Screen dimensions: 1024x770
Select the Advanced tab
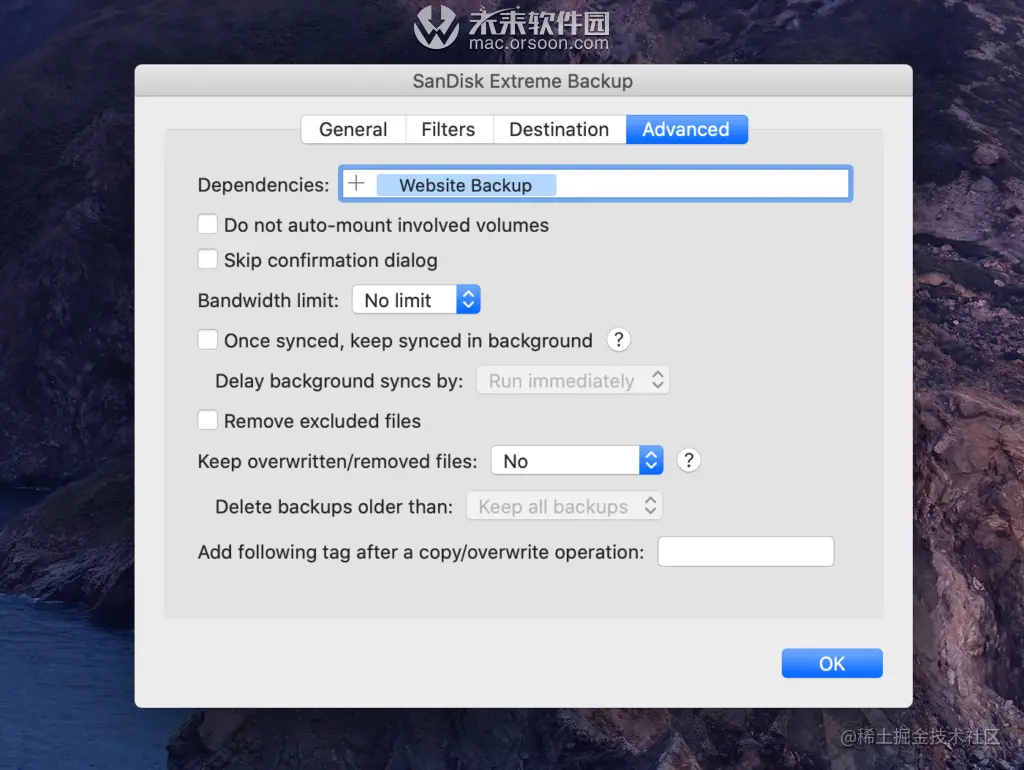coord(686,129)
